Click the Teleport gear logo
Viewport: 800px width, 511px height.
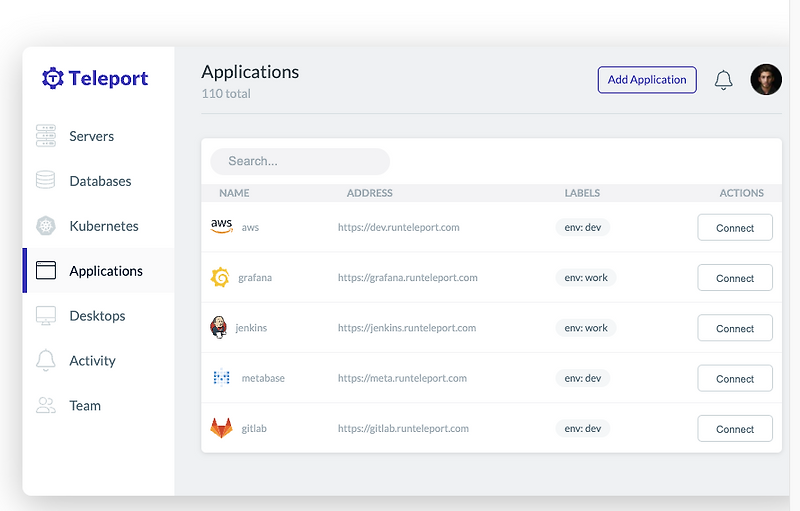[53, 78]
